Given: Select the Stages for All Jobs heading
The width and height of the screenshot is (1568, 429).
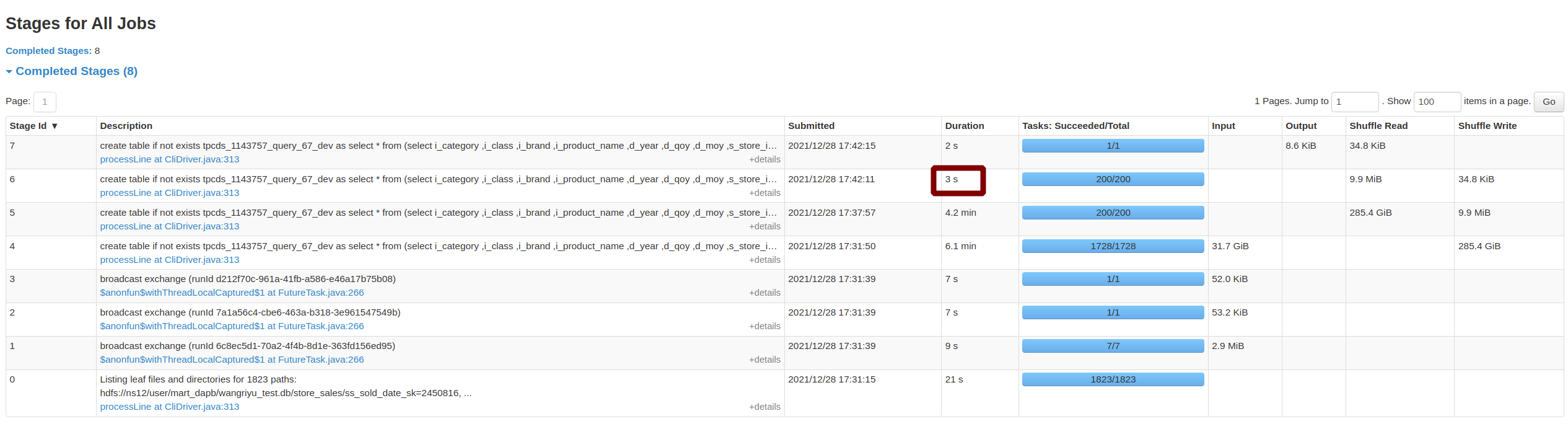Looking at the screenshot, I should [x=81, y=24].
